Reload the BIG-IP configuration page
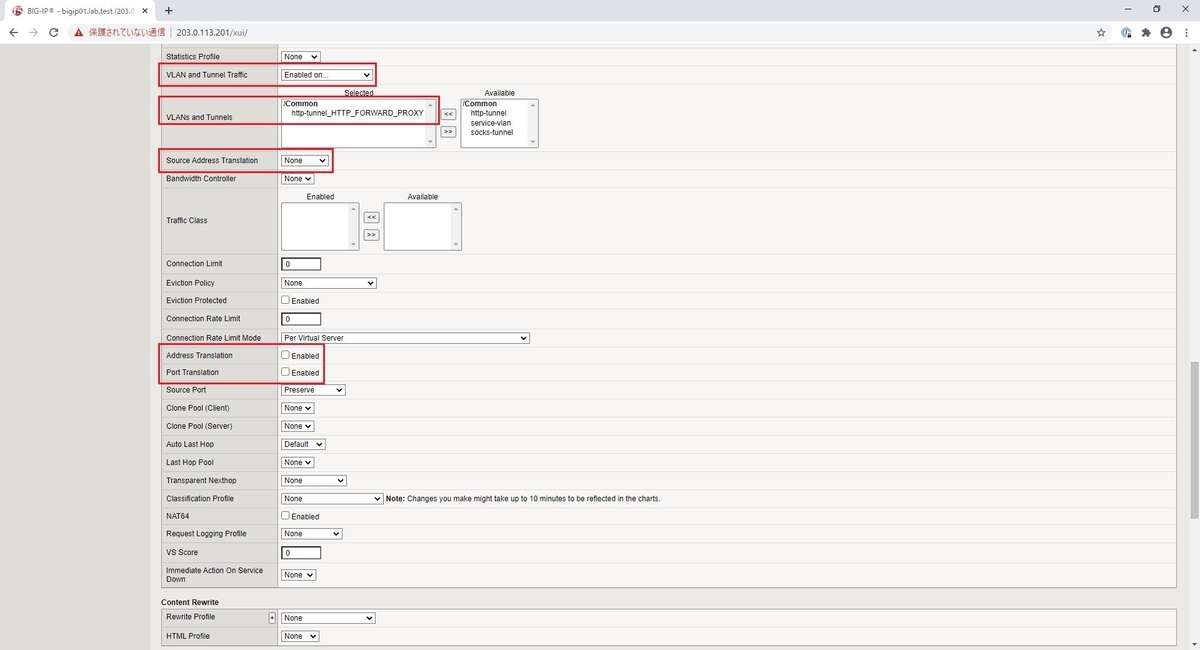Image resolution: width=1200 pixels, height=650 pixels. [53, 32]
